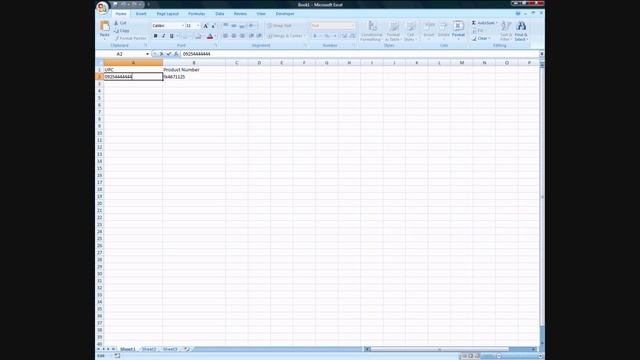Click Insert Function fx icon
This screenshot has height=360, width=640.
(176, 54)
